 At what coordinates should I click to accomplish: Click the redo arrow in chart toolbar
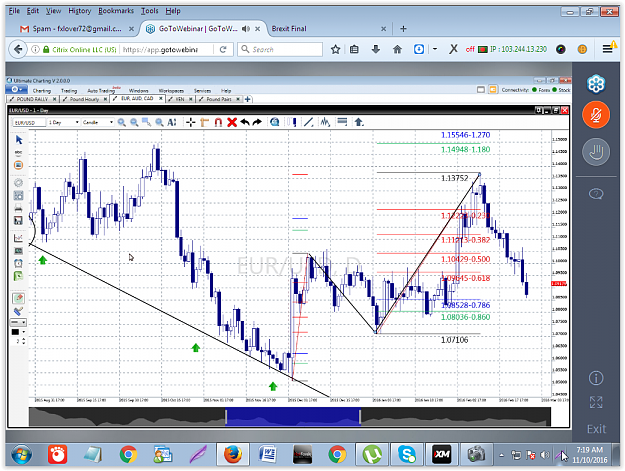[x=257, y=122]
